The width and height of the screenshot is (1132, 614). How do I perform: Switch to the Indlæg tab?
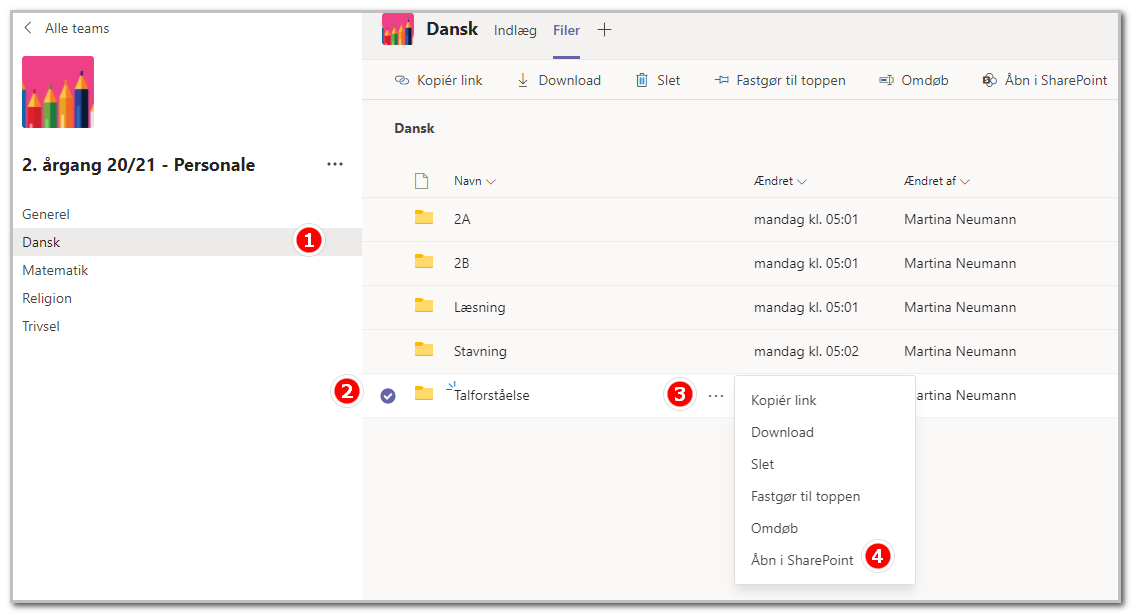point(515,30)
